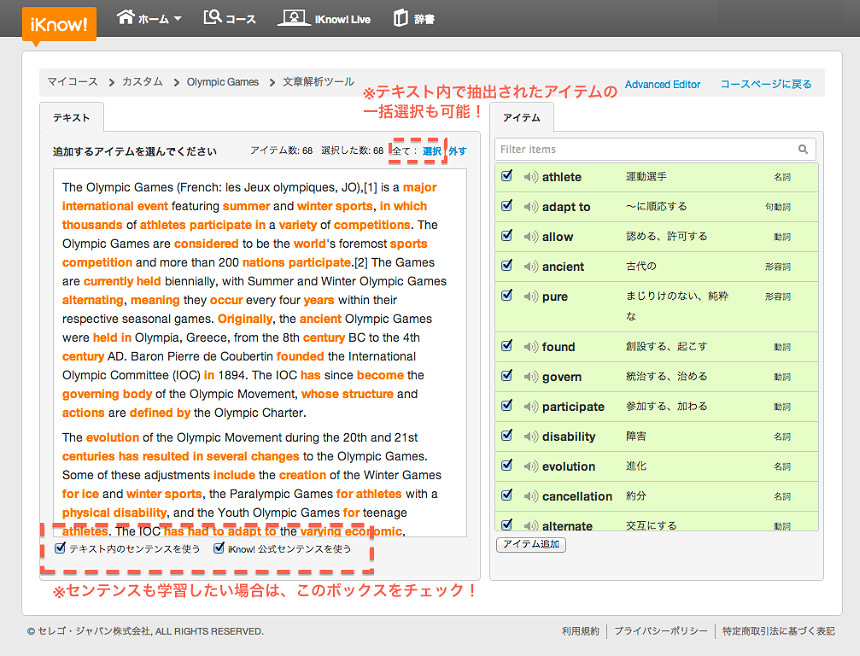Screen dimensions: 860x656
Task: Click the iKnow! logo
Action: [59, 24]
